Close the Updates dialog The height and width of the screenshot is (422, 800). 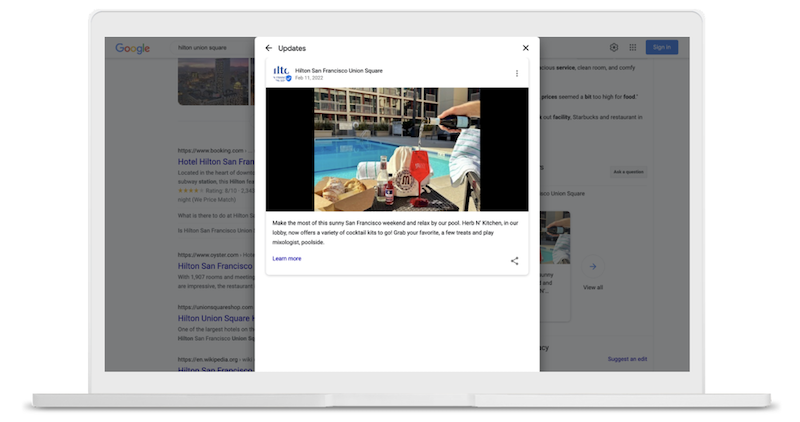[x=526, y=48]
